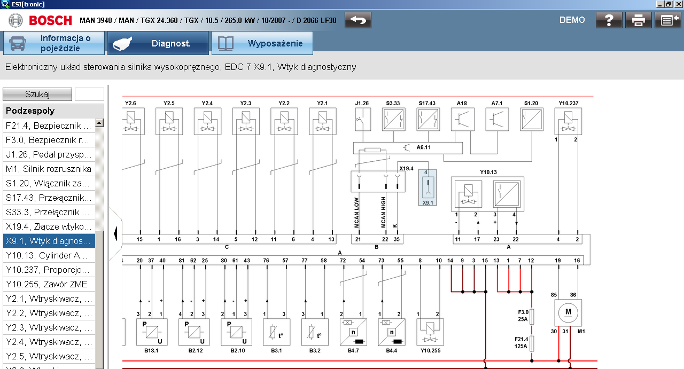This screenshot has height=369, width=684.
Task: Select the B18.1 pressure sensor symbol
Action: tap(151, 332)
